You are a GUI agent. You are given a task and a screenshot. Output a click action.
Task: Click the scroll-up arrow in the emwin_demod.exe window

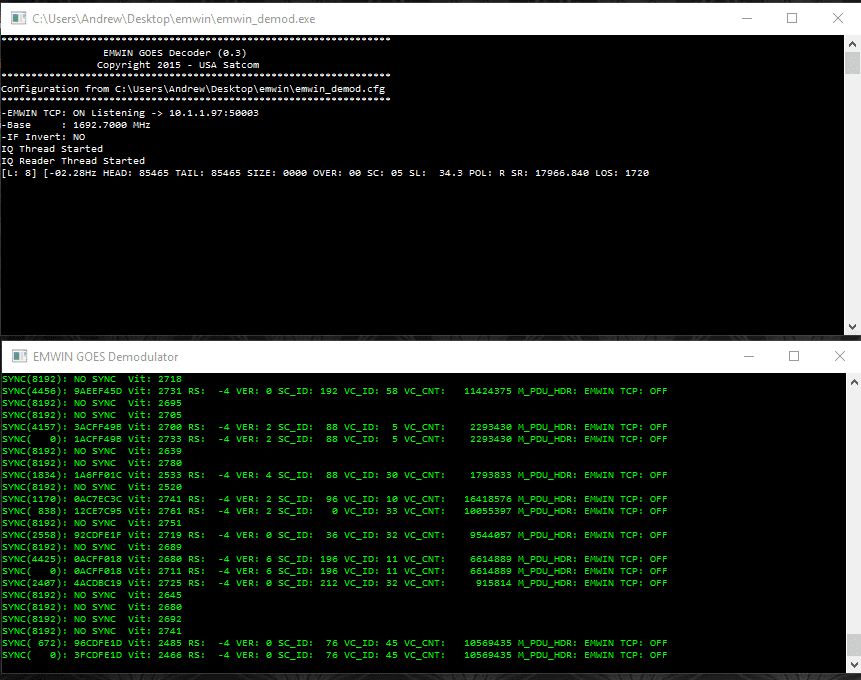pos(852,44)
